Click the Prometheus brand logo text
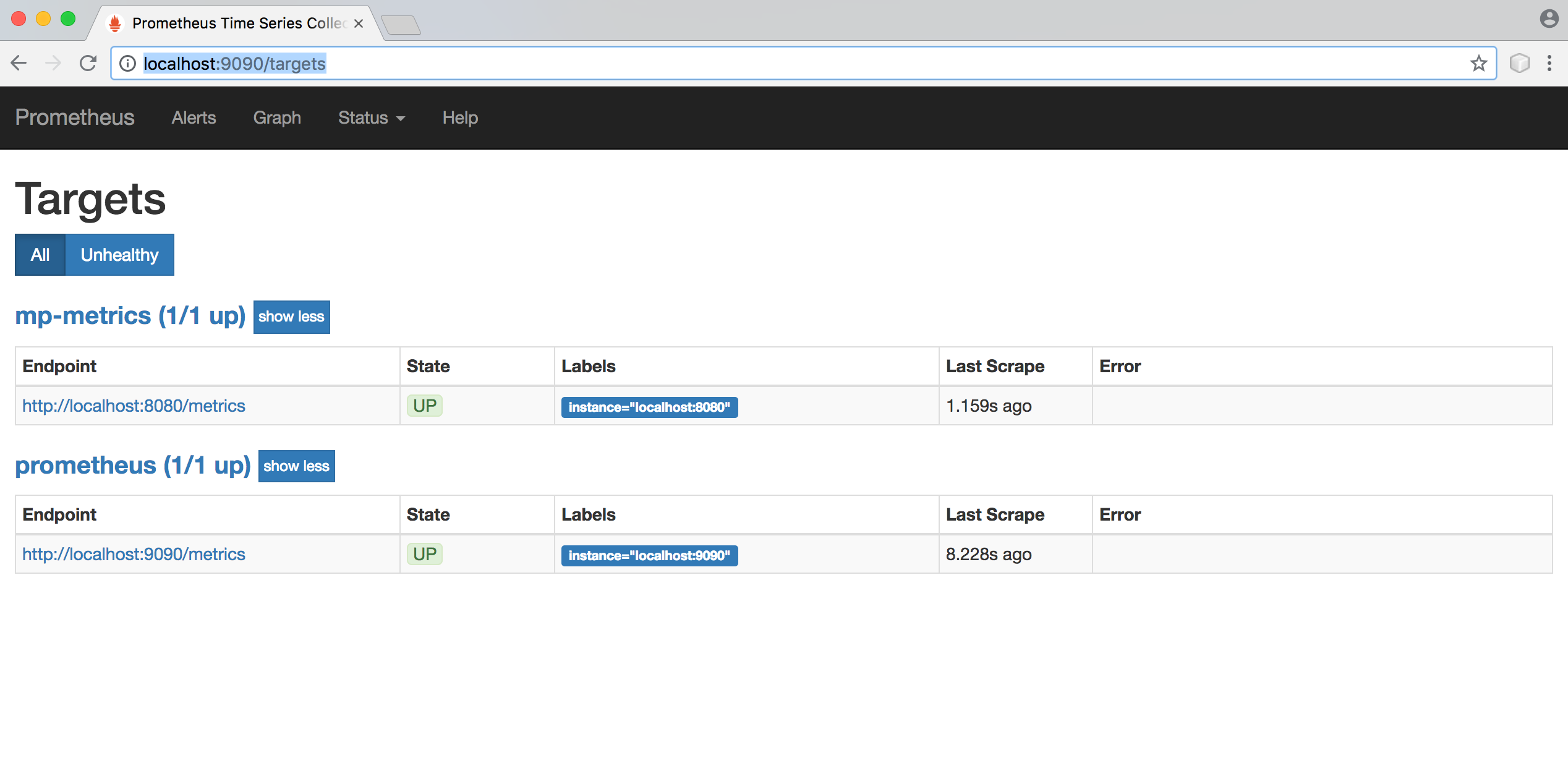 tap(75, 117)
